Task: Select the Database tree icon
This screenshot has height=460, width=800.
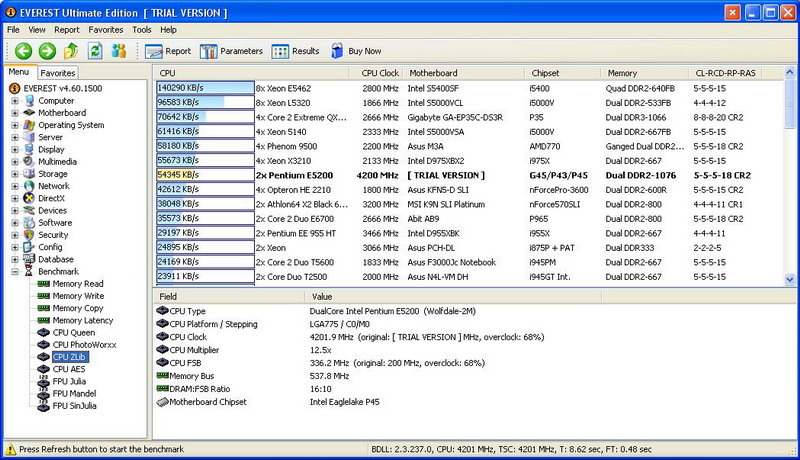Action: click(29, 259)
